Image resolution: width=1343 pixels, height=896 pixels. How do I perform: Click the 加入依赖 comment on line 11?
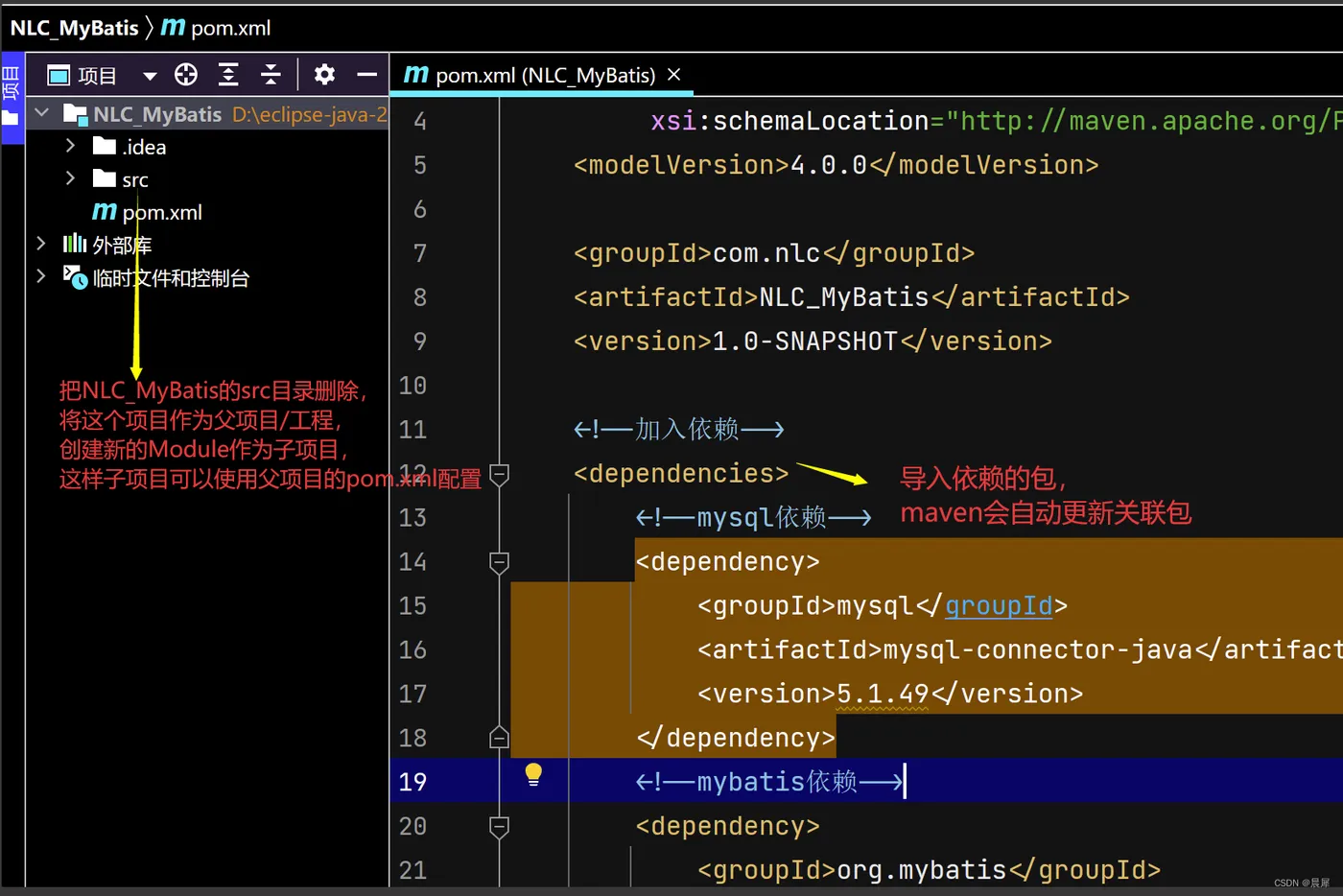(678, 429)
